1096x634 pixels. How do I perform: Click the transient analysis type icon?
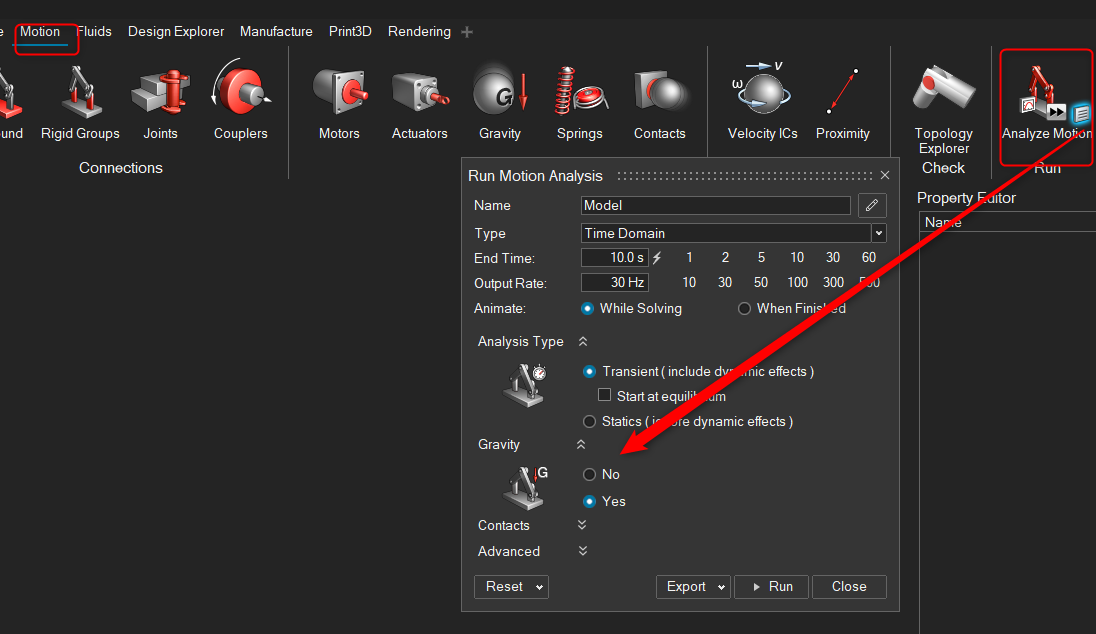[524, 384]
